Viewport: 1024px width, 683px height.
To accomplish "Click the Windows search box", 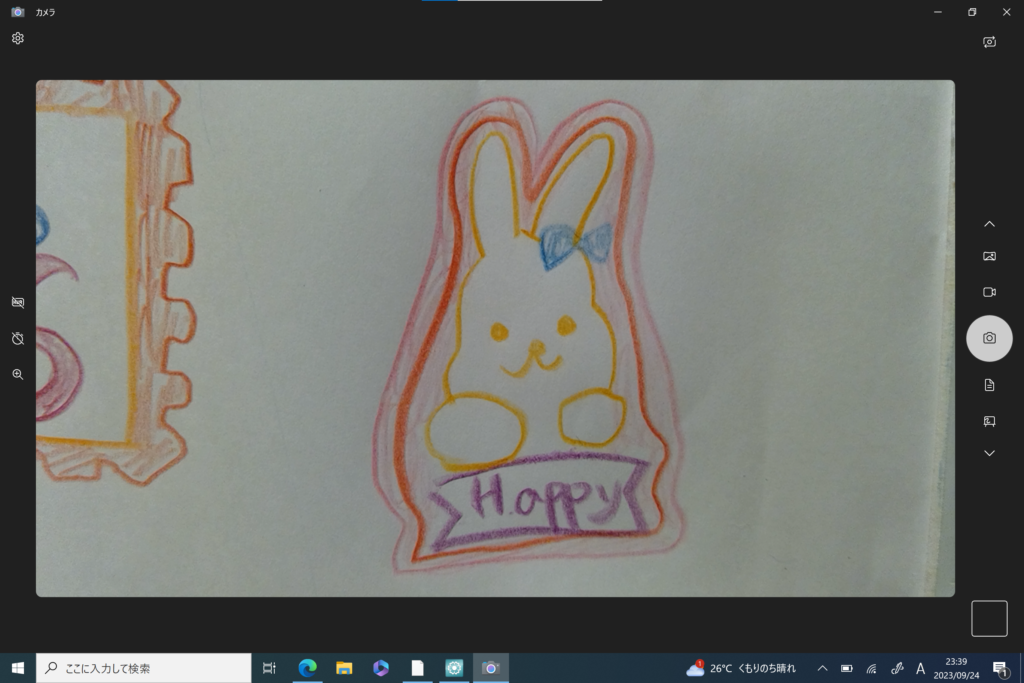I will (x=144, y=668).
